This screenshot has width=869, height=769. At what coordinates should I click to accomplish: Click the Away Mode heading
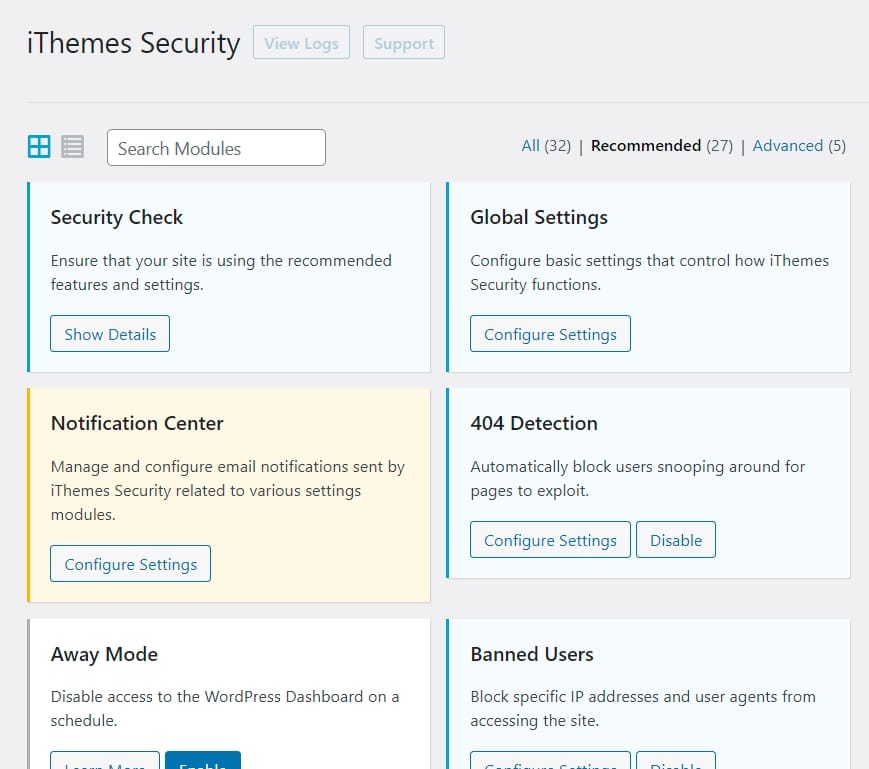coord(104,654)
